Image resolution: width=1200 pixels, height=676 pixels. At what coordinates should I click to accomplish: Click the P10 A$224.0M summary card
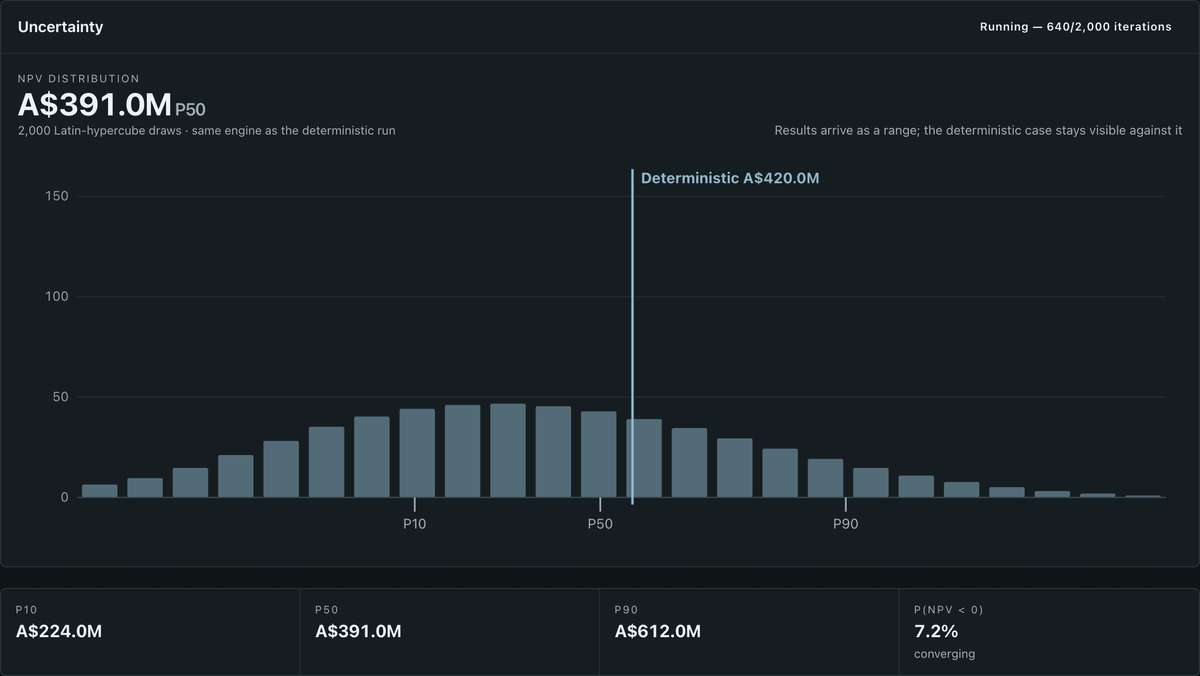[x=150, y=632]
